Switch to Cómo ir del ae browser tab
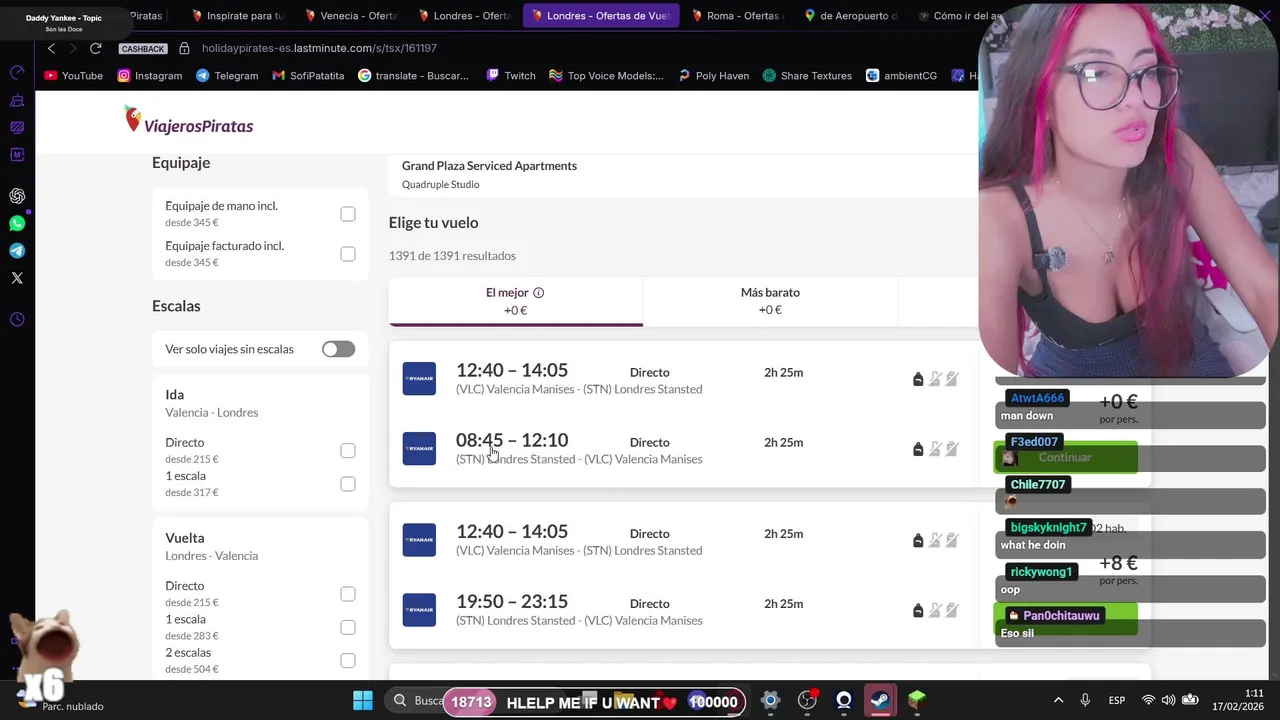The height and width of the screenshot is (720, 1280). click(958, 16)
